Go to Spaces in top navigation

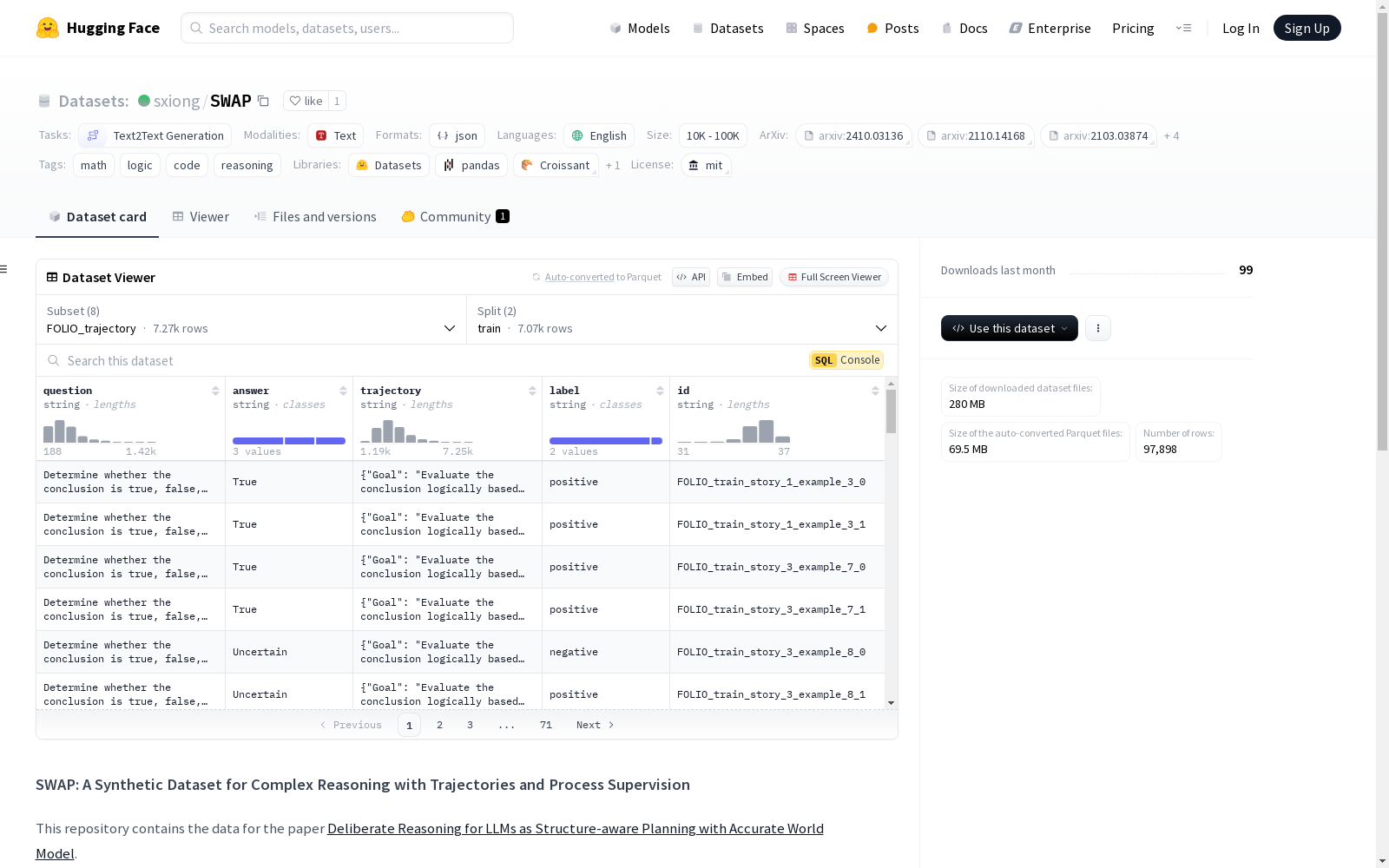(815, 28)
